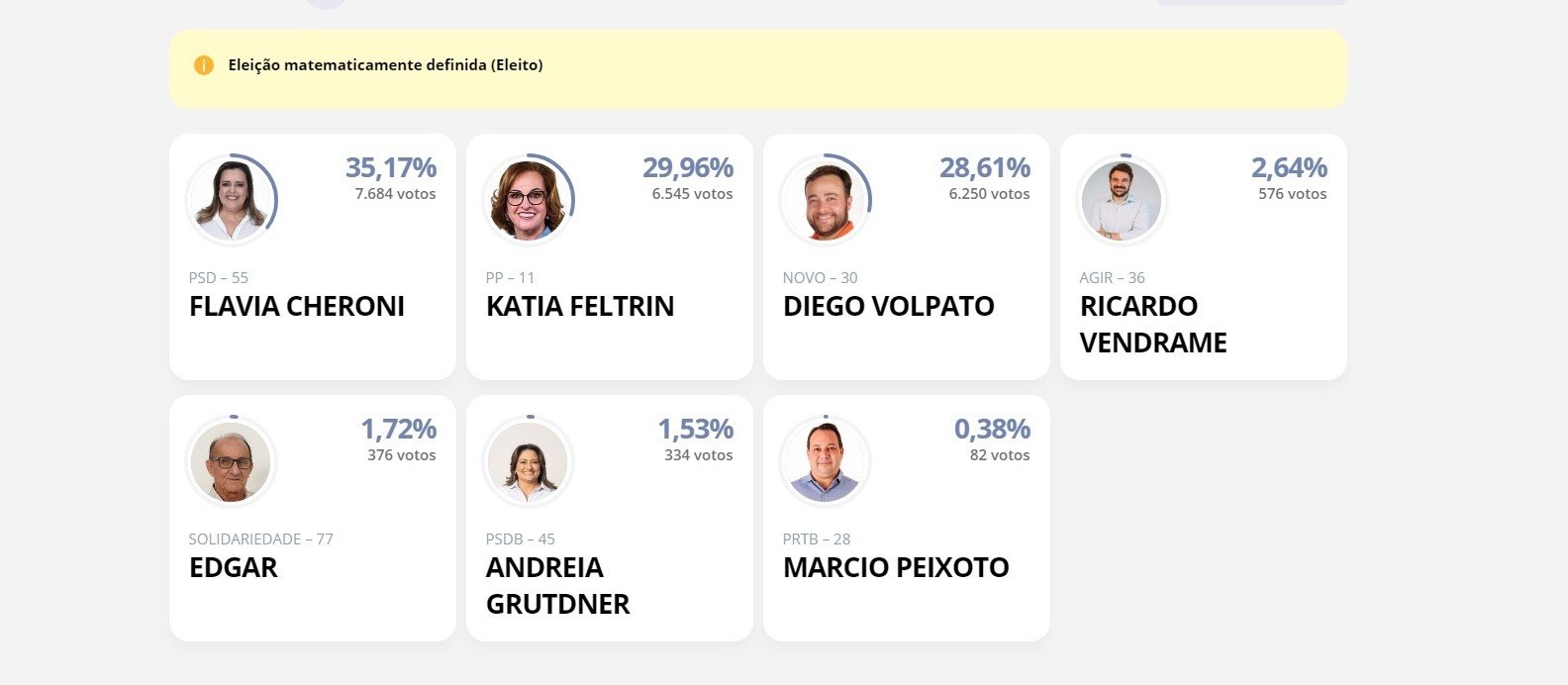Click the orange info icon in banner
The image size is (1568, 685).
tap(204, 65)
